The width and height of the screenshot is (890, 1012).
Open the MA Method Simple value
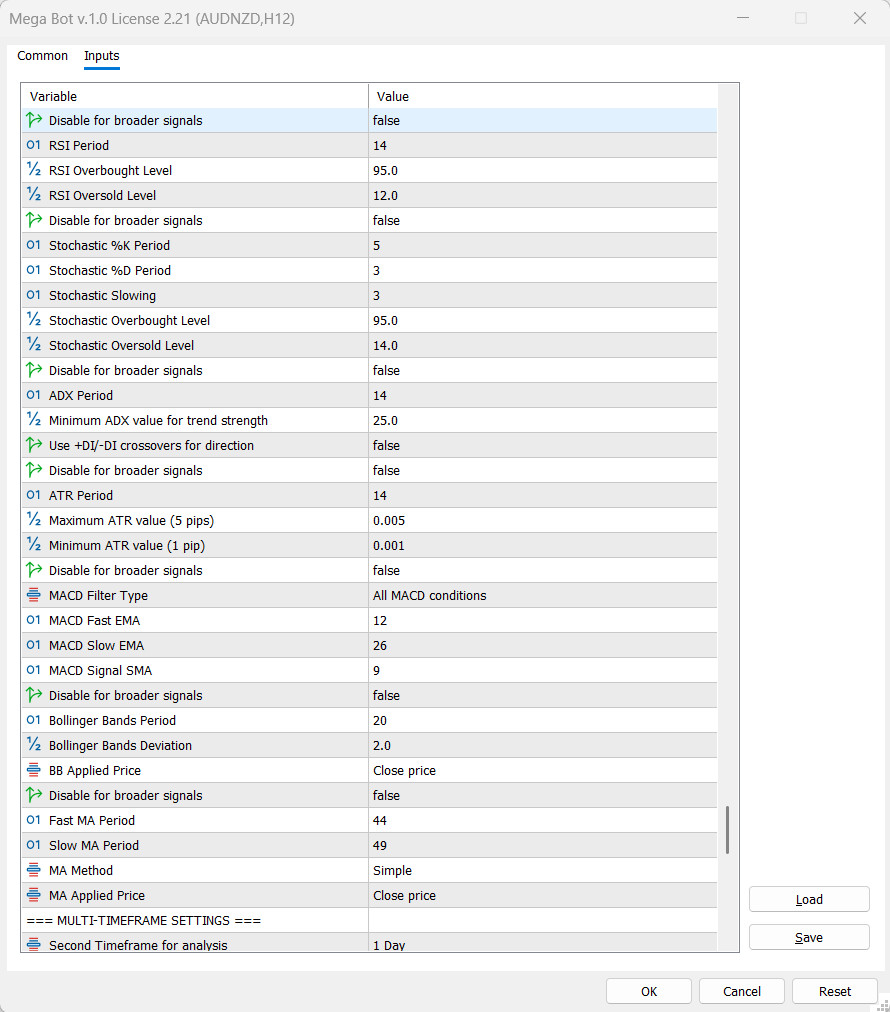click(543, 871)
